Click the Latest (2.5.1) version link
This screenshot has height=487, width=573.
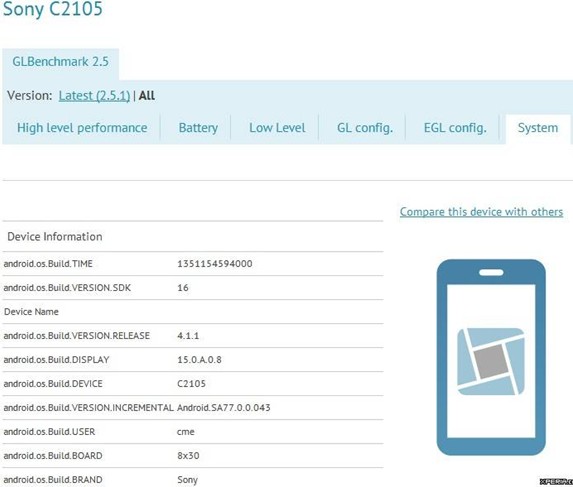94,96
